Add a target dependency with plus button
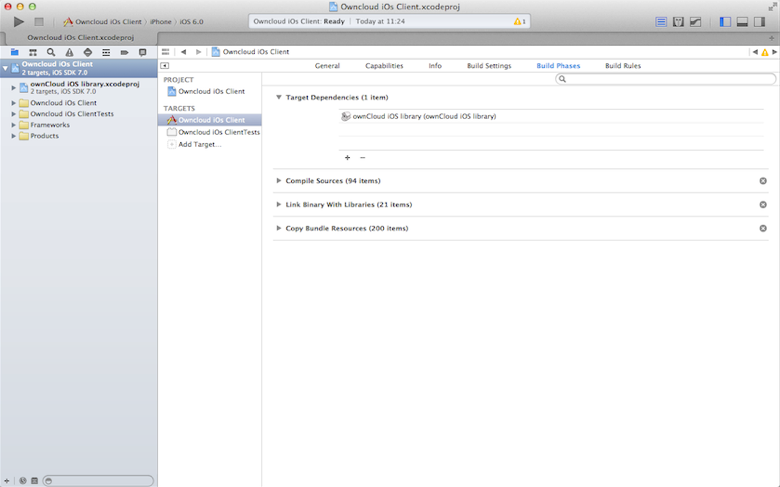 click(347, 158)
